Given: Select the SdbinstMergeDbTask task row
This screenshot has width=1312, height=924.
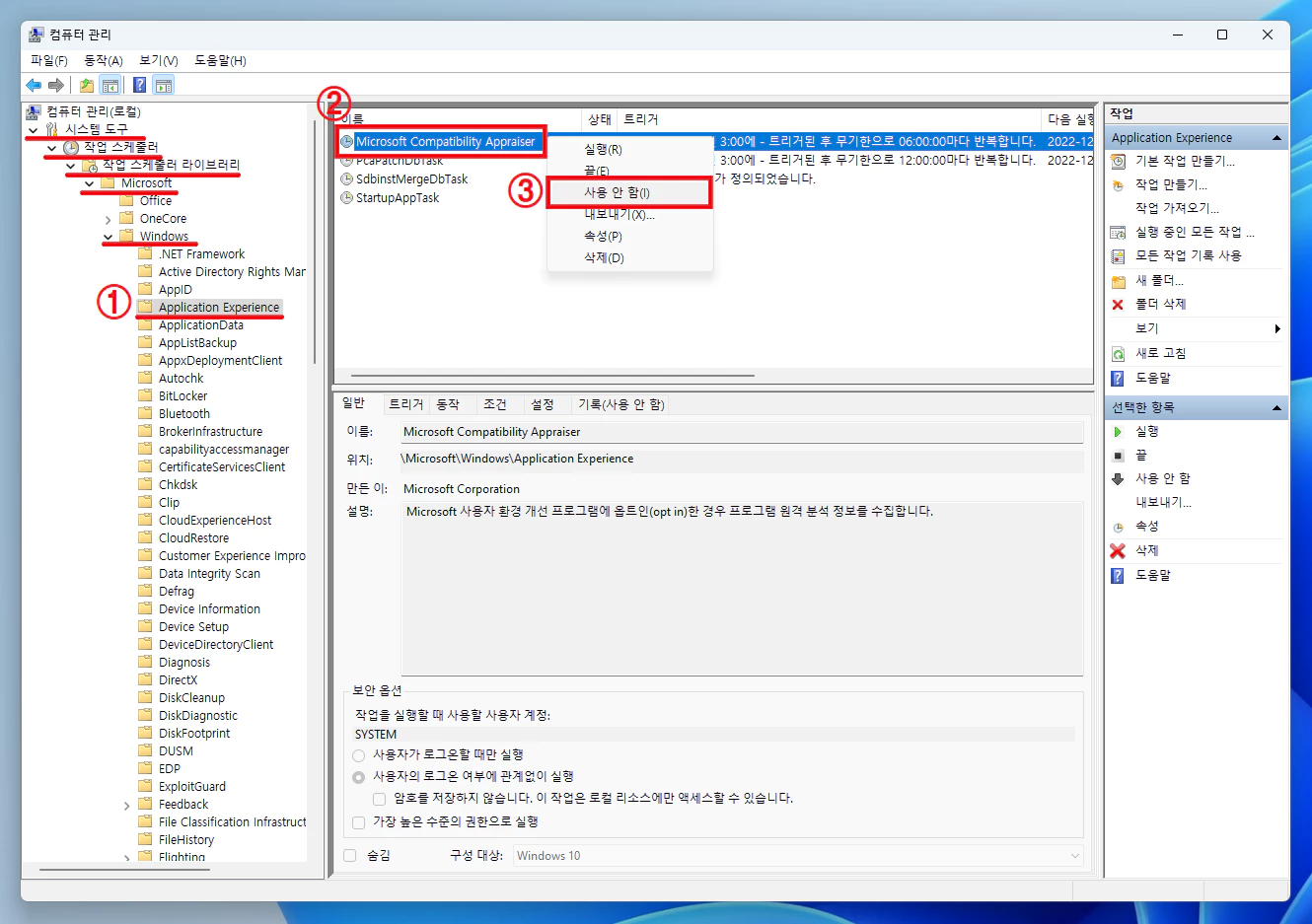Looking at the screenshot, I should (411, 179).
